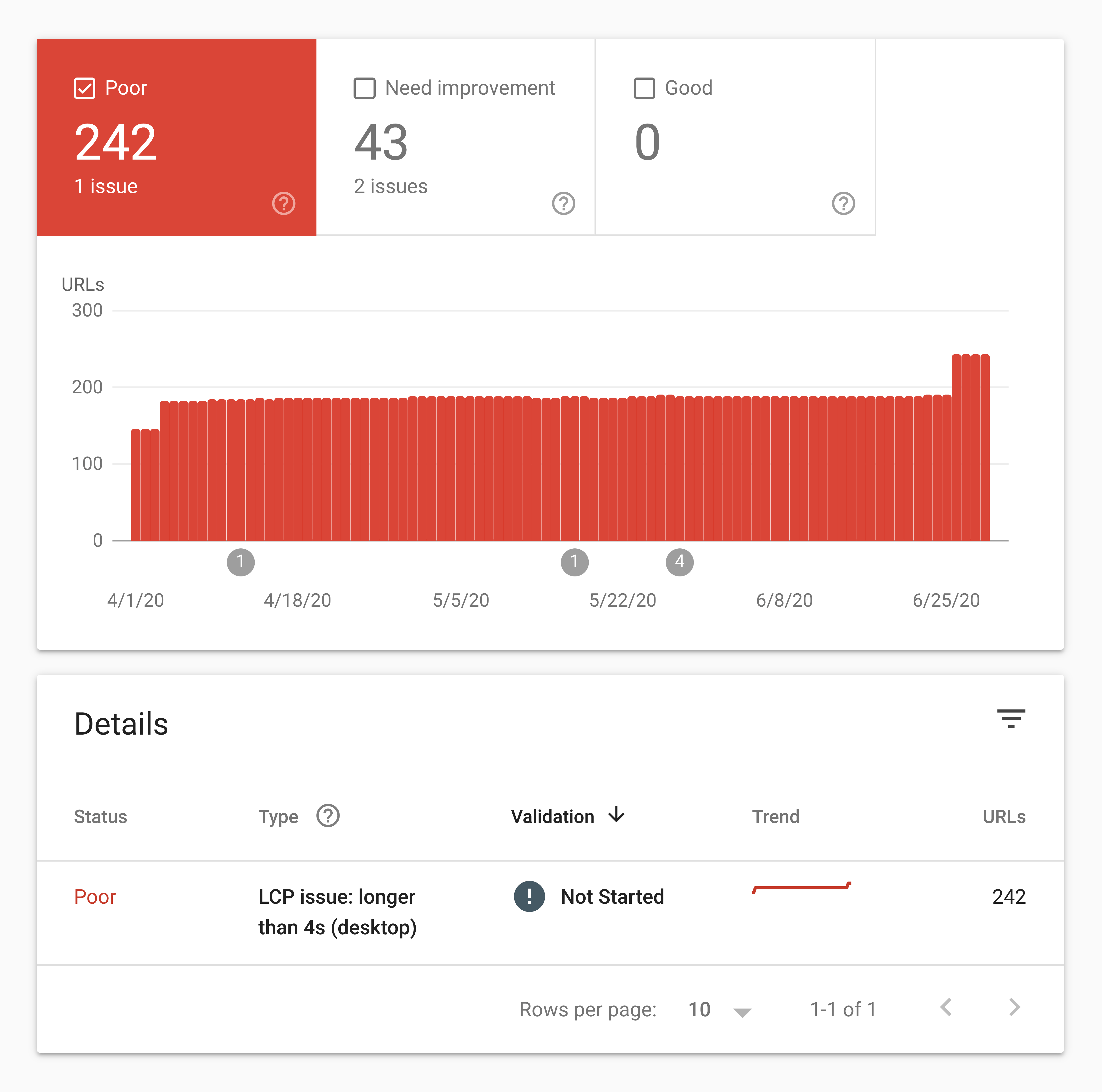Uncheck the Poor checkbox
Viewport: 1102px width, 1092px height.
coord(84,88)
